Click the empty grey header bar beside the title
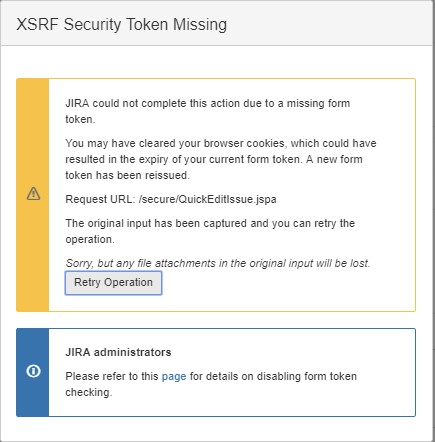The height and width of the screenshot is (442, 435). pos(328,23)
